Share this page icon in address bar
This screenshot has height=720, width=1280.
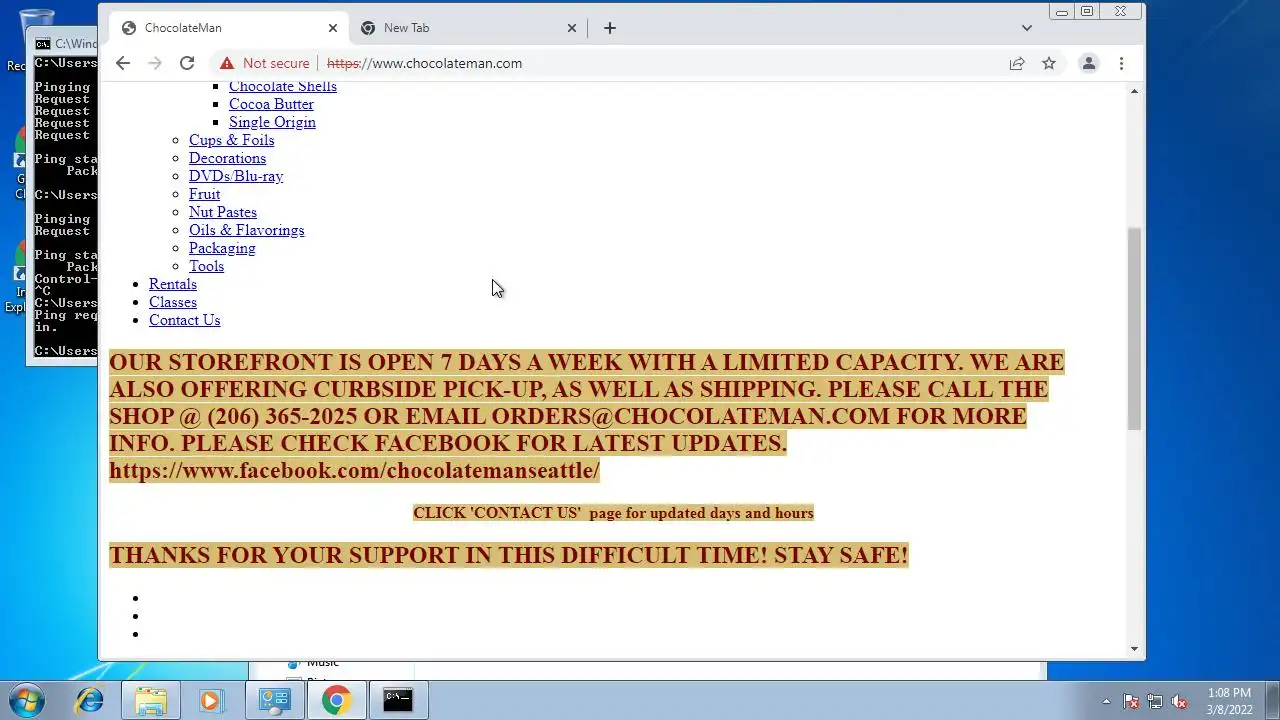[1017, 63]
